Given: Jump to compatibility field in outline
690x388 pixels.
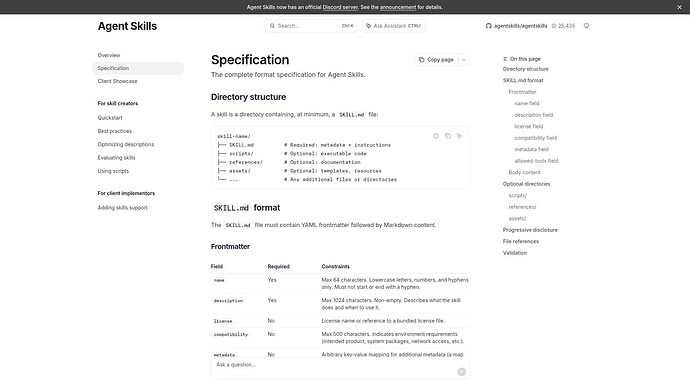Looking at the screenshot, I should (x=536, y=138).
